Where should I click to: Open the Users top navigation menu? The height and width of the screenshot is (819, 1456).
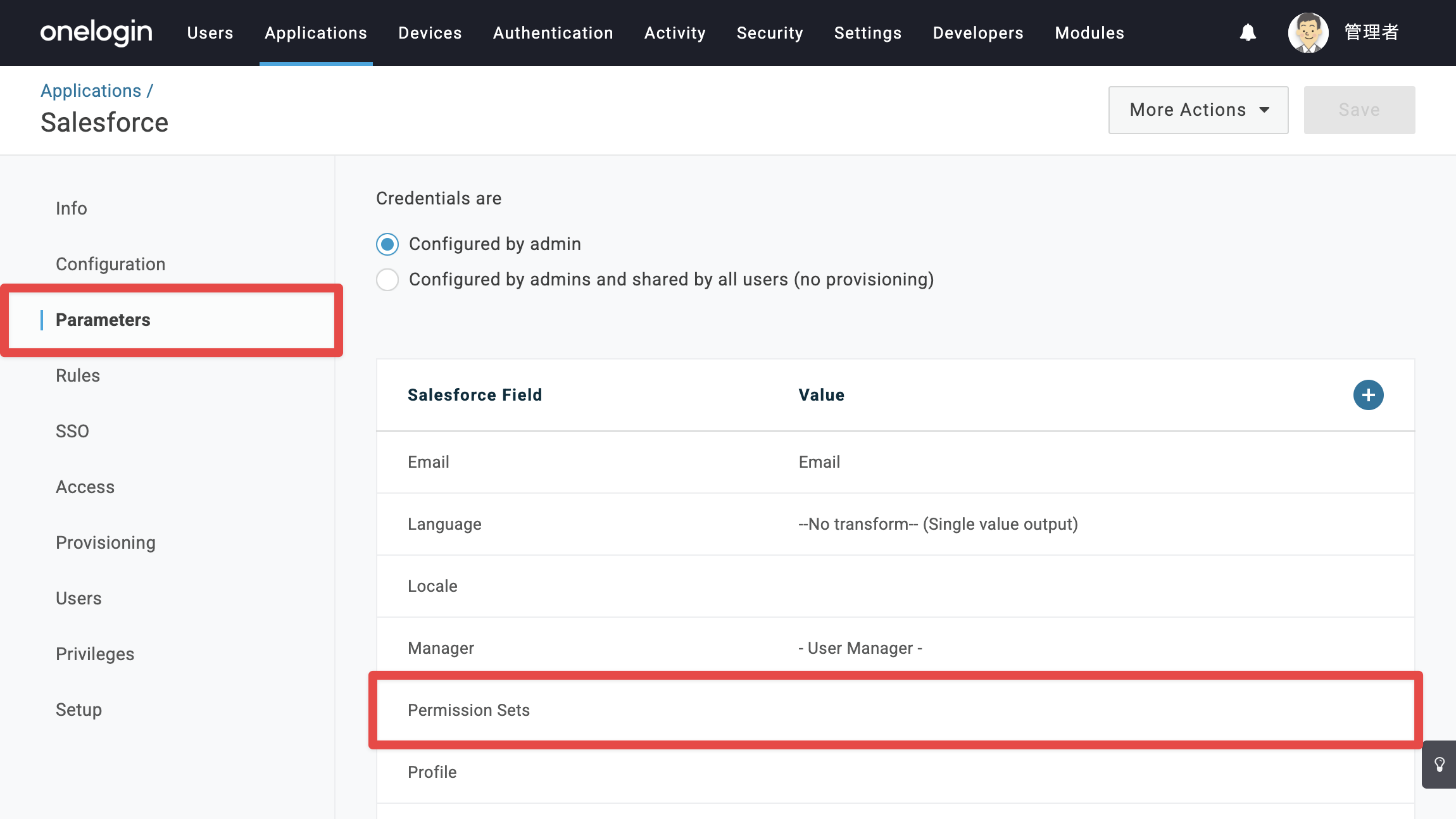coord(210,33)
